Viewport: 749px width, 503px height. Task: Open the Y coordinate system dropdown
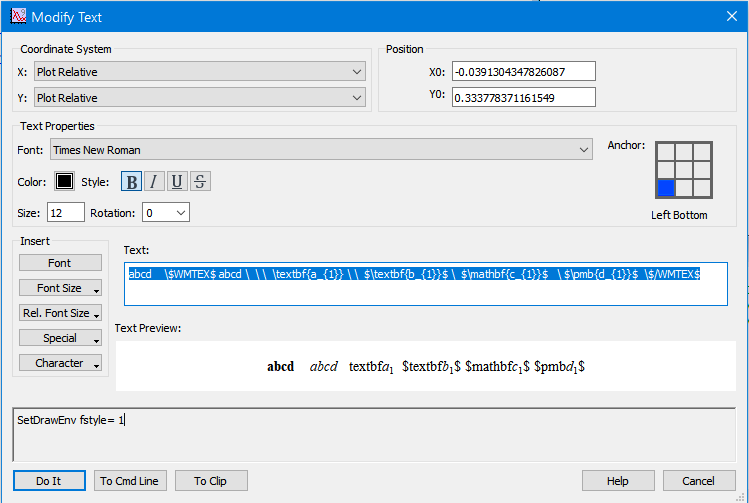click(199, 98)
